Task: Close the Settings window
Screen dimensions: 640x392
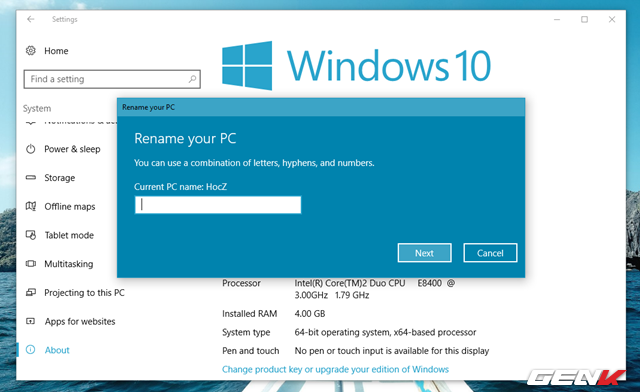Action: 612,19
